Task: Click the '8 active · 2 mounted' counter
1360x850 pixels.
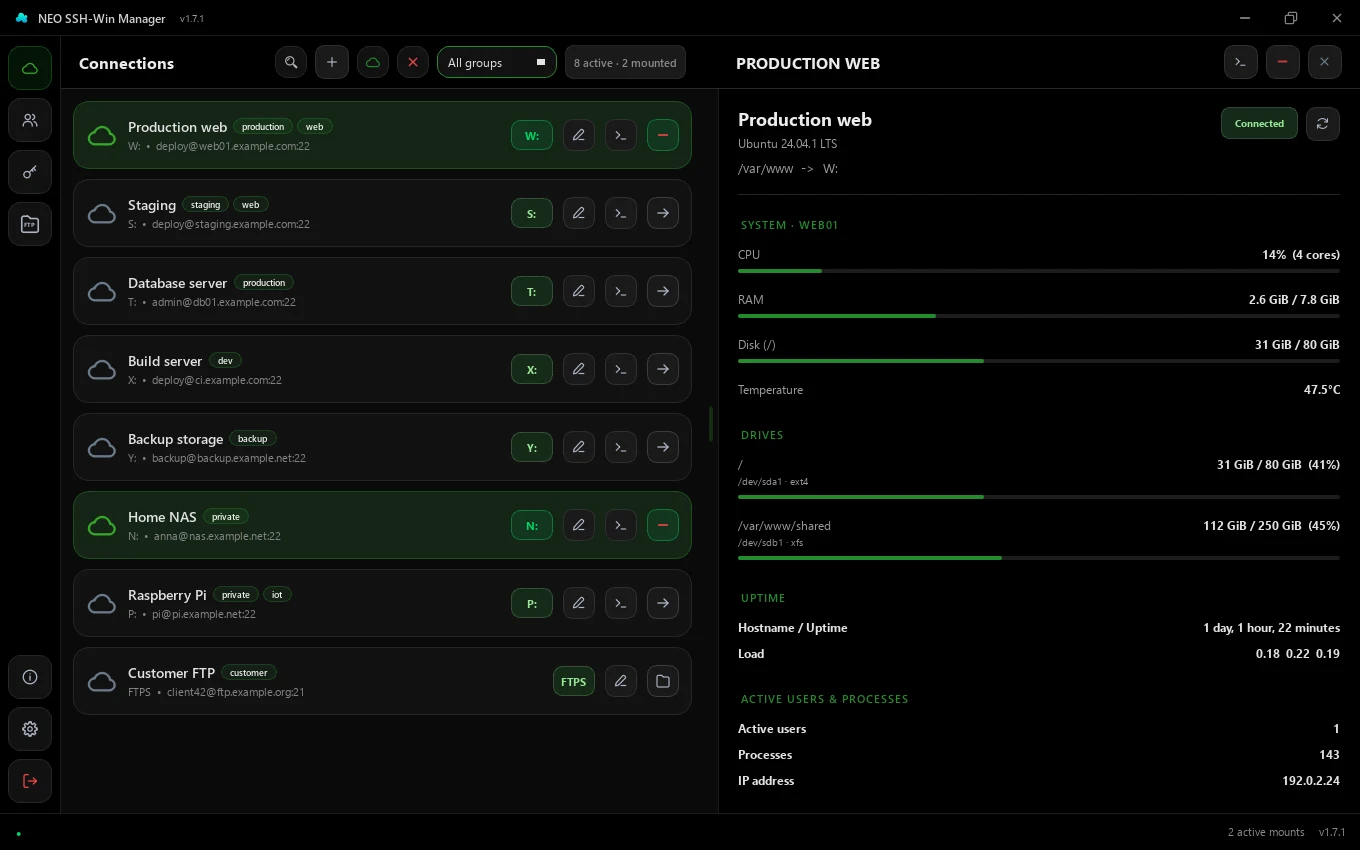Action: point(625,62)
